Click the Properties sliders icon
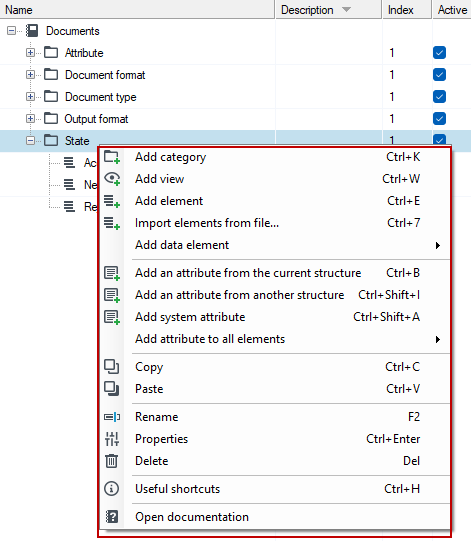This screenshot has height=541, width=471. 112,439
